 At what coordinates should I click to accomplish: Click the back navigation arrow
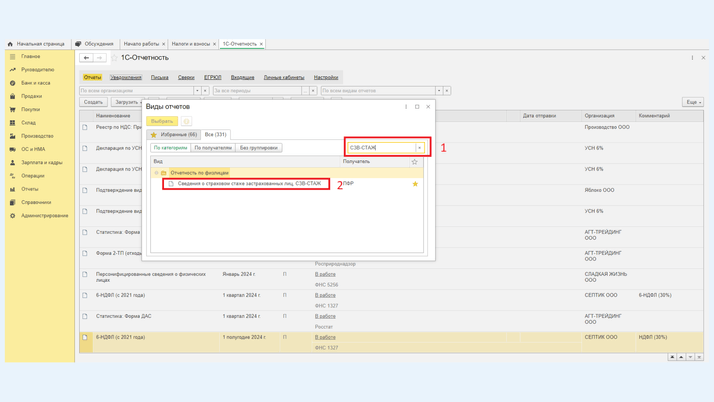pos(87,58)
